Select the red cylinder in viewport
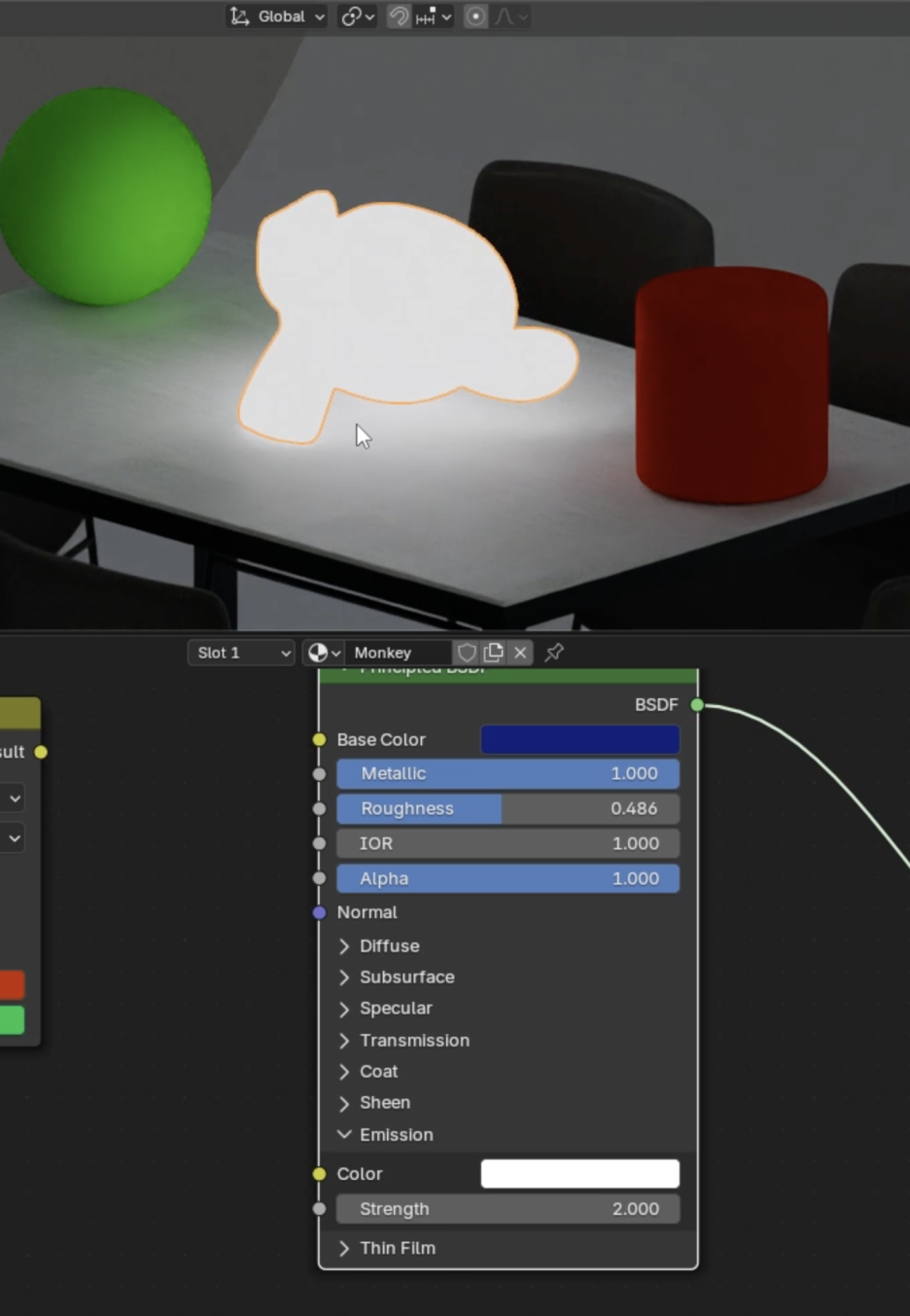This screenshot has width=910, height=1316. pyautogui.click(x=732, y=384)
